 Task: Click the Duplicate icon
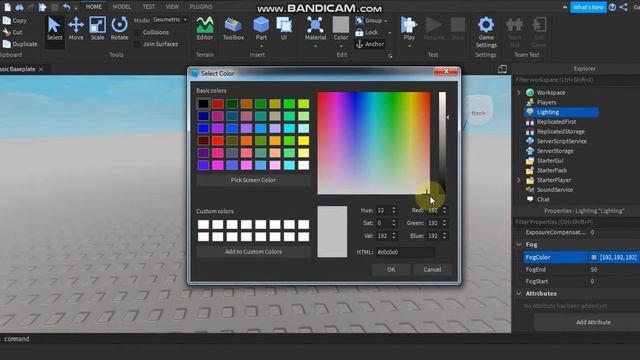pyautogui.click(x=7, y=44)
